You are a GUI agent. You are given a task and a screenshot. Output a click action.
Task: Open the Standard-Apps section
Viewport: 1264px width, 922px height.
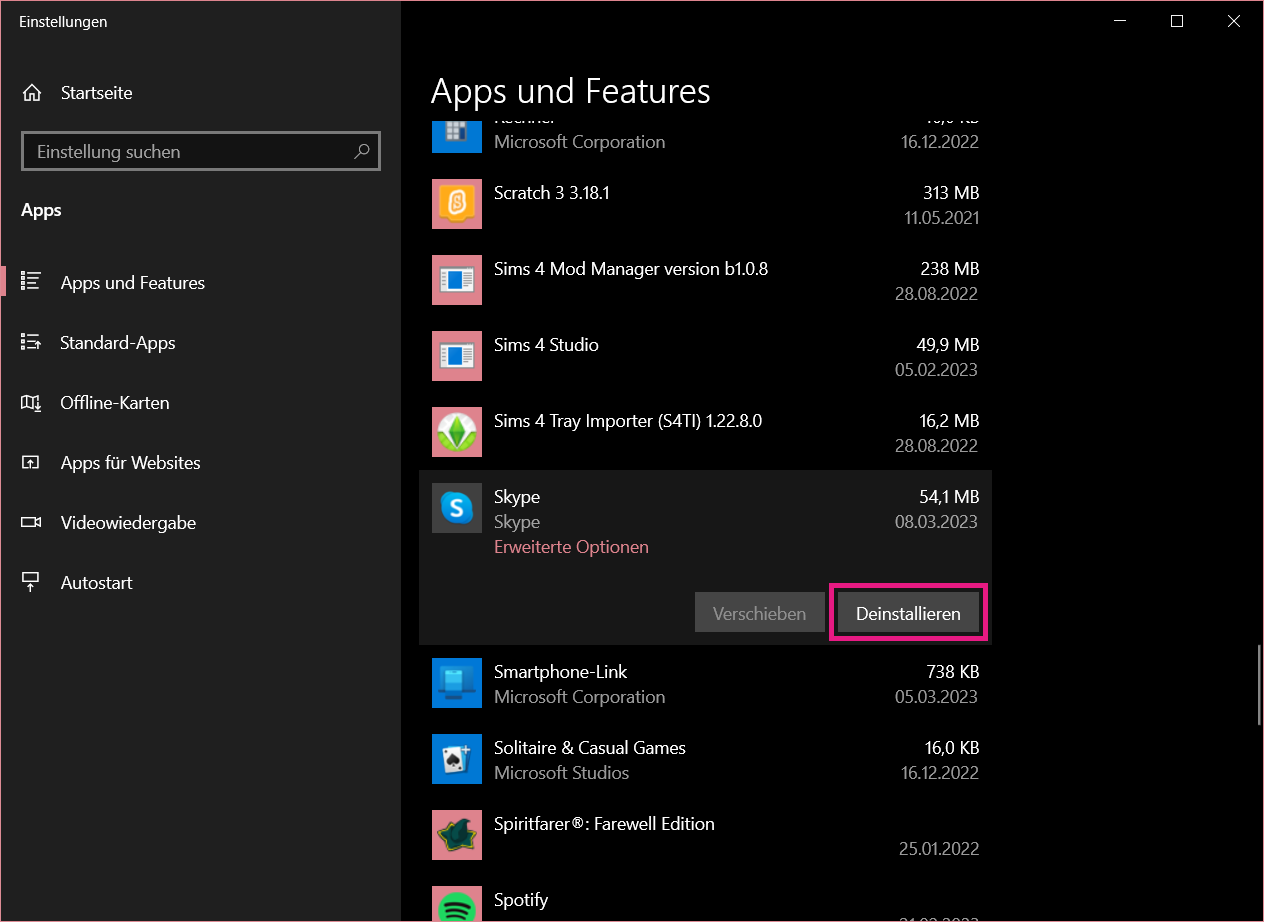117,343
